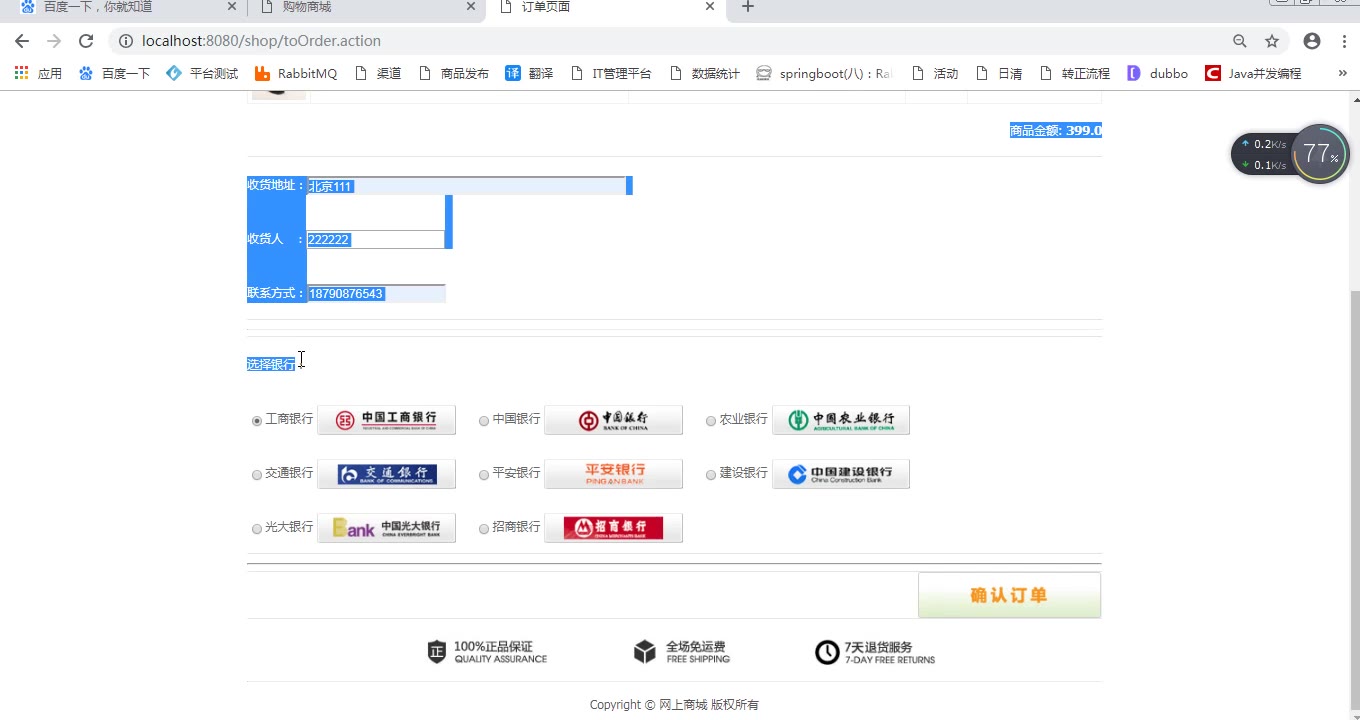
Task: Click the 交通银行 Bank of Communications logo
Action: [386, 474]
